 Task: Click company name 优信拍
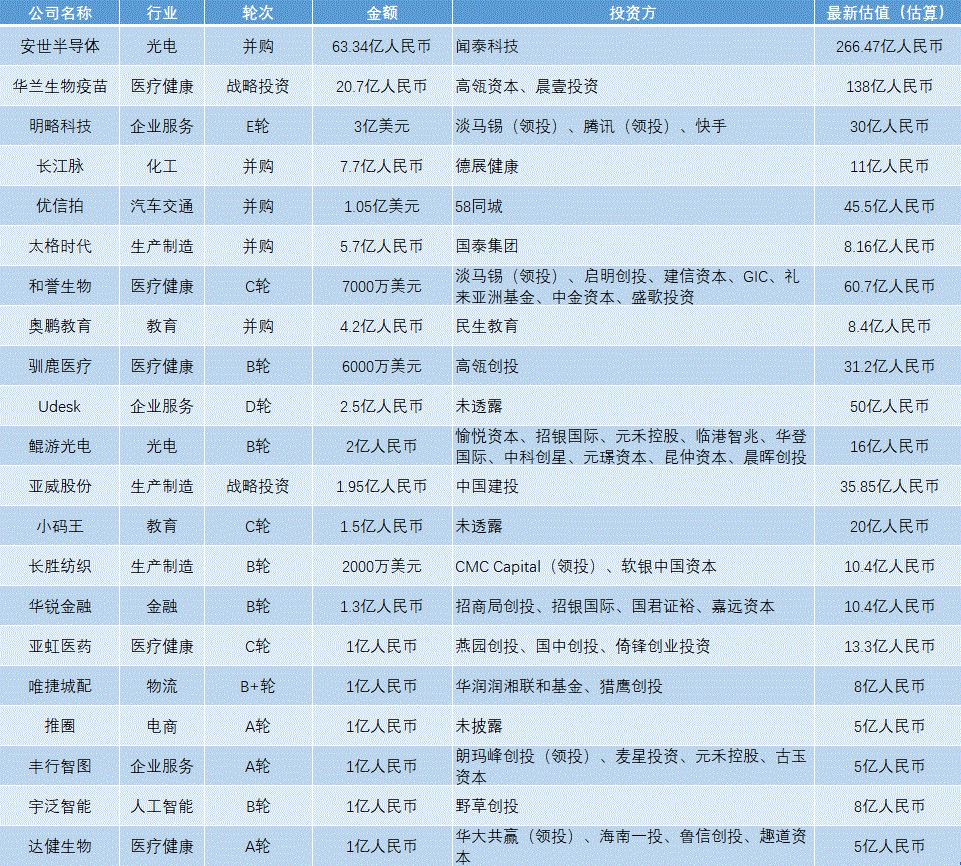[59, 206]
